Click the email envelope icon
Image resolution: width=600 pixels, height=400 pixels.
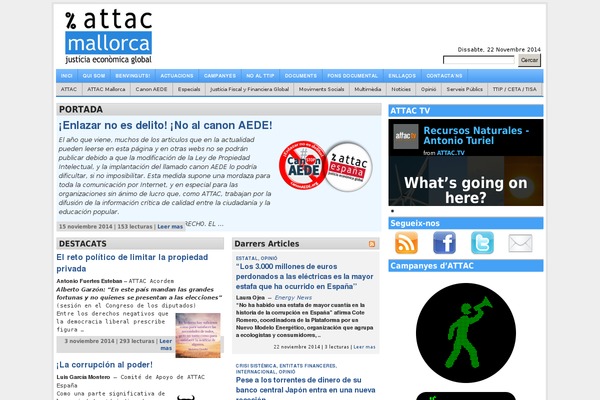click(x=520, y=243)
